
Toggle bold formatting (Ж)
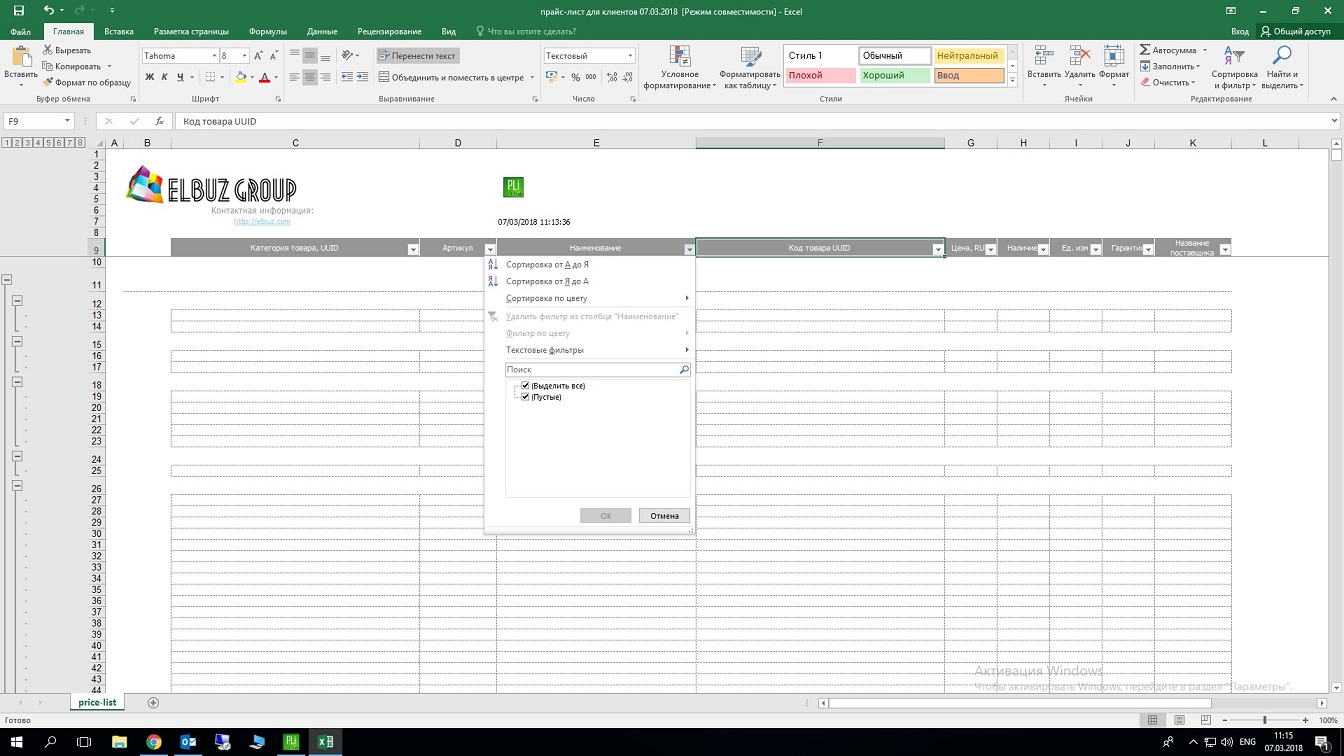pos(150,77)
